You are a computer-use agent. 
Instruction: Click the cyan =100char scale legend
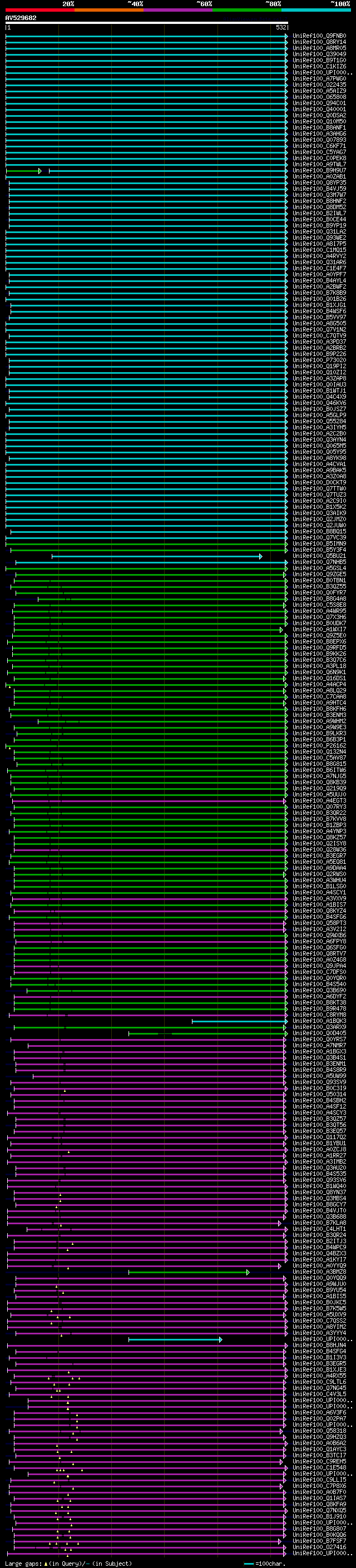[x=264, y=1564]
